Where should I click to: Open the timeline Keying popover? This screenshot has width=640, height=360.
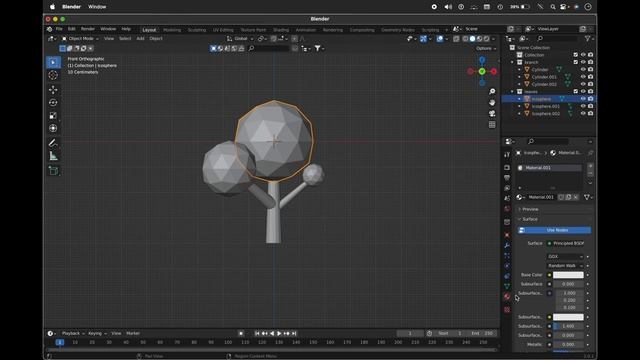tap(97, 333)
